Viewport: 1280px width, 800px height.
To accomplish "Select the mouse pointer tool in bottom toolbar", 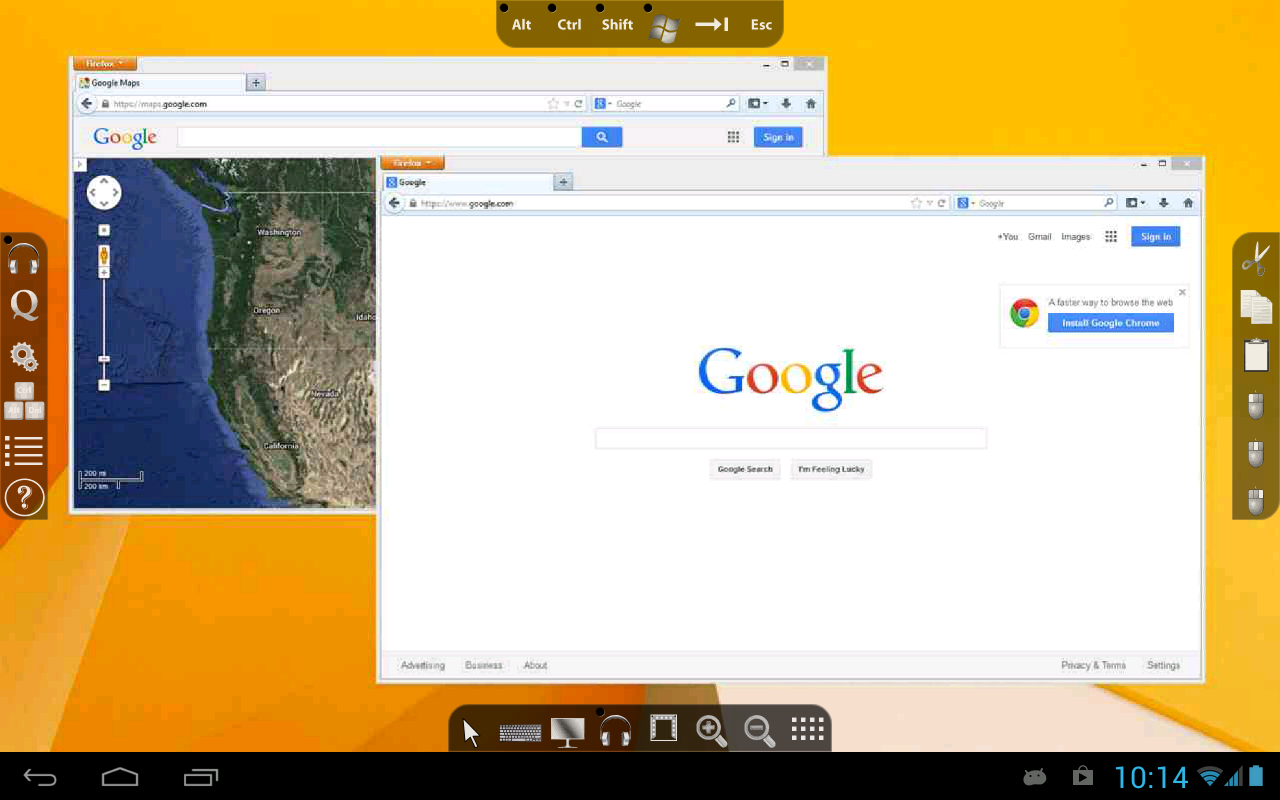I will (471, 733).
